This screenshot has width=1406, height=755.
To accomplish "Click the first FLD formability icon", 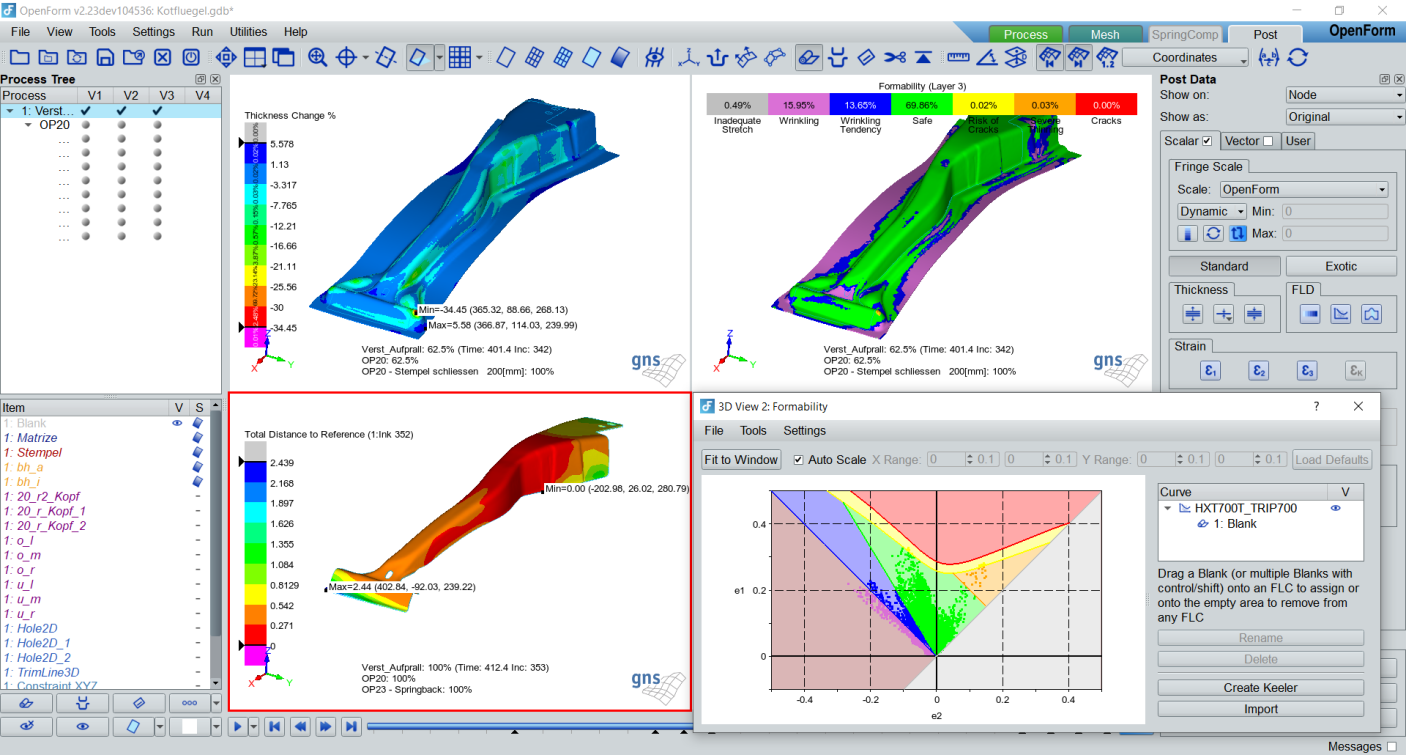I will tap(1310, 314).
